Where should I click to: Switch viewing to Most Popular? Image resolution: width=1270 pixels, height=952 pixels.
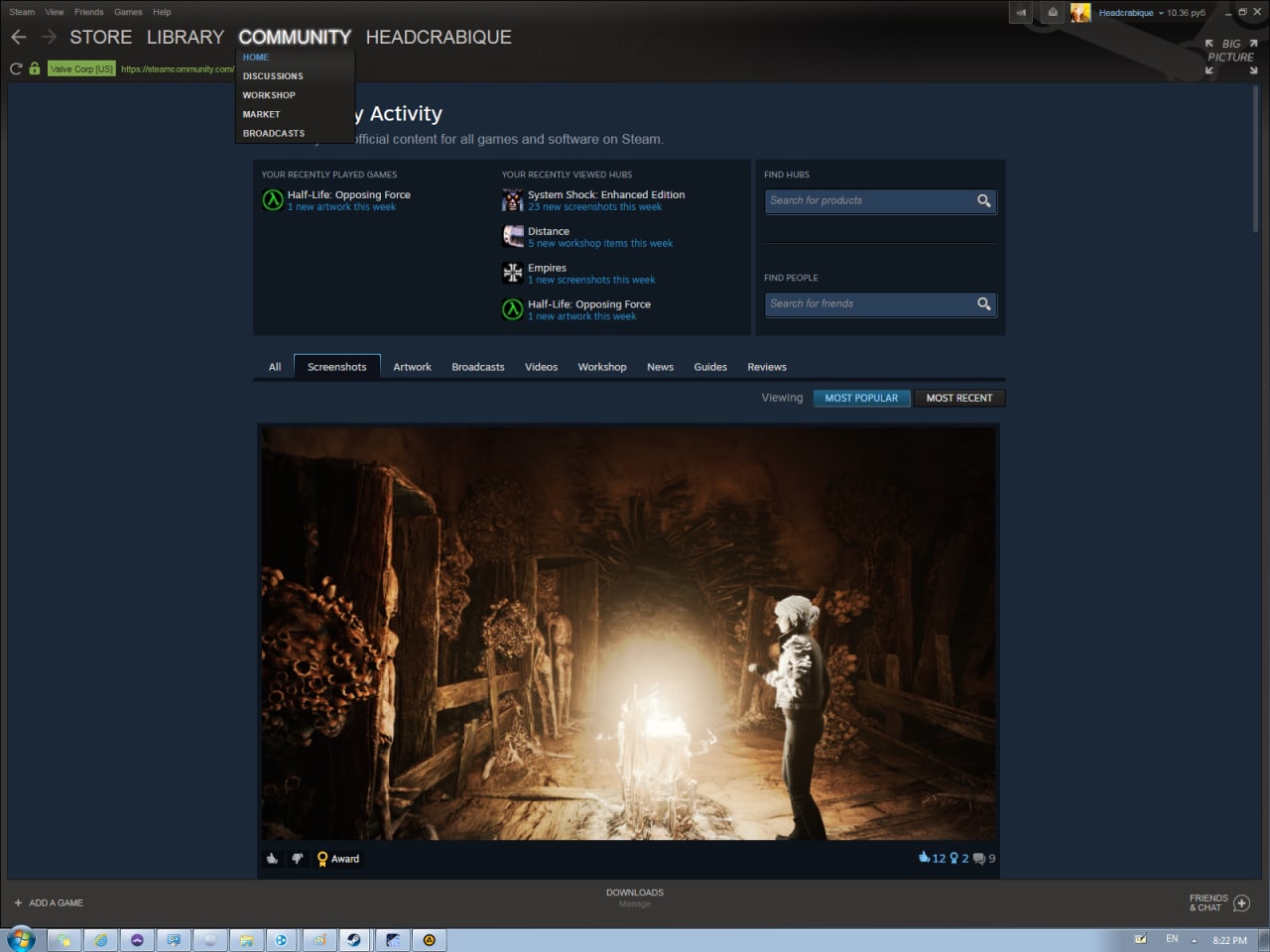point(861,398)
